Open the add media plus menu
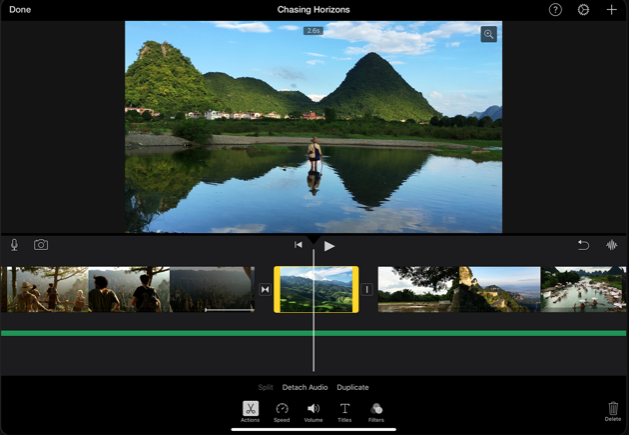 click(x=612, y=10)
